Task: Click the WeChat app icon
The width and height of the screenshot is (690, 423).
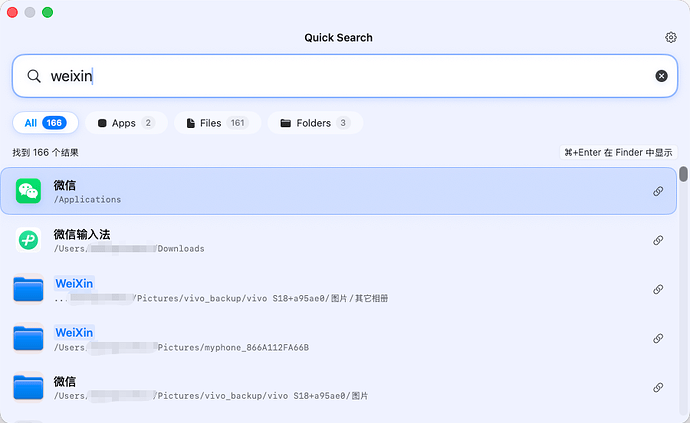Action: 29,191
